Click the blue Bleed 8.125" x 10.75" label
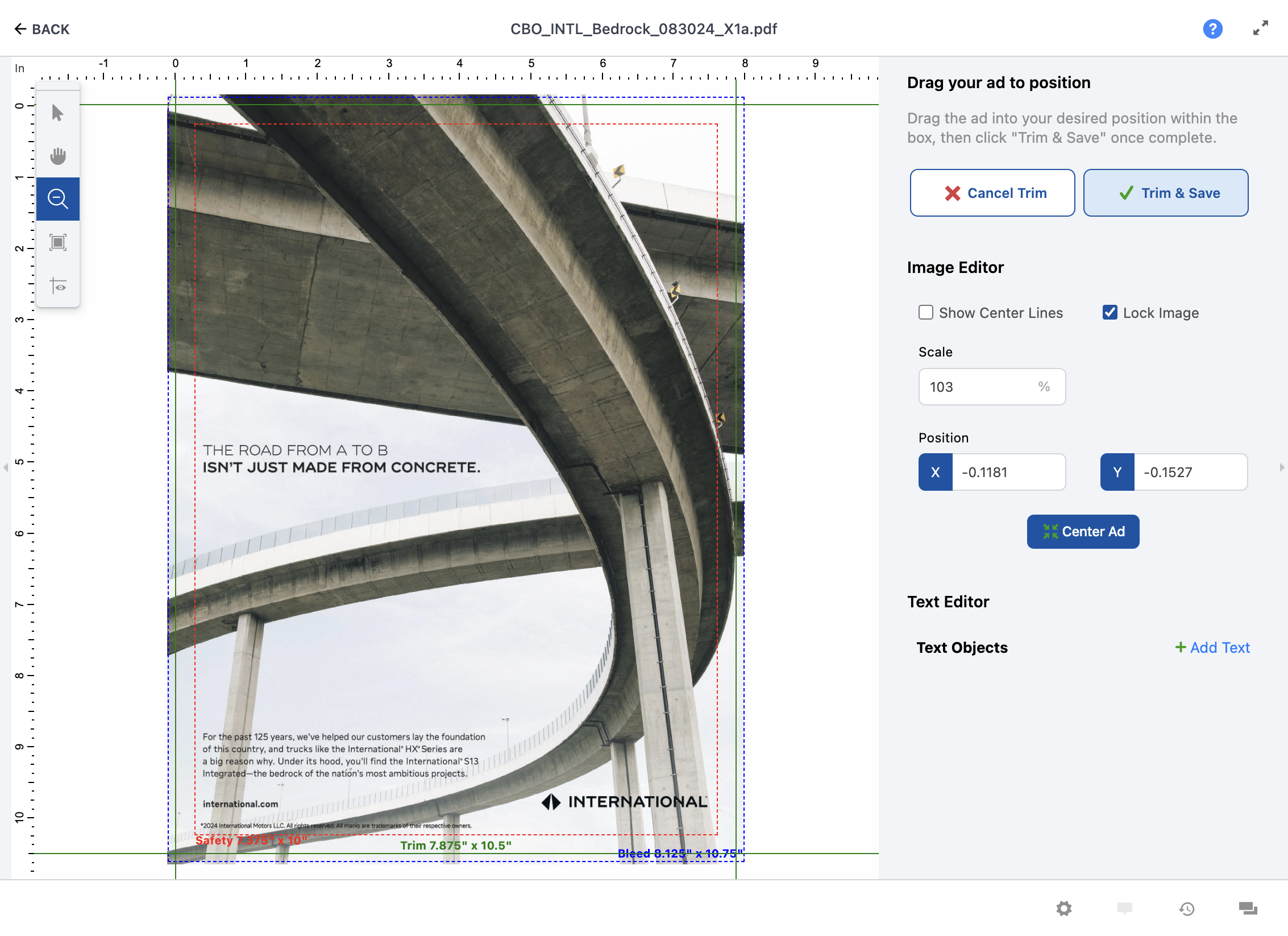Viewport: 1288px width, 936px height. [680, 854]
